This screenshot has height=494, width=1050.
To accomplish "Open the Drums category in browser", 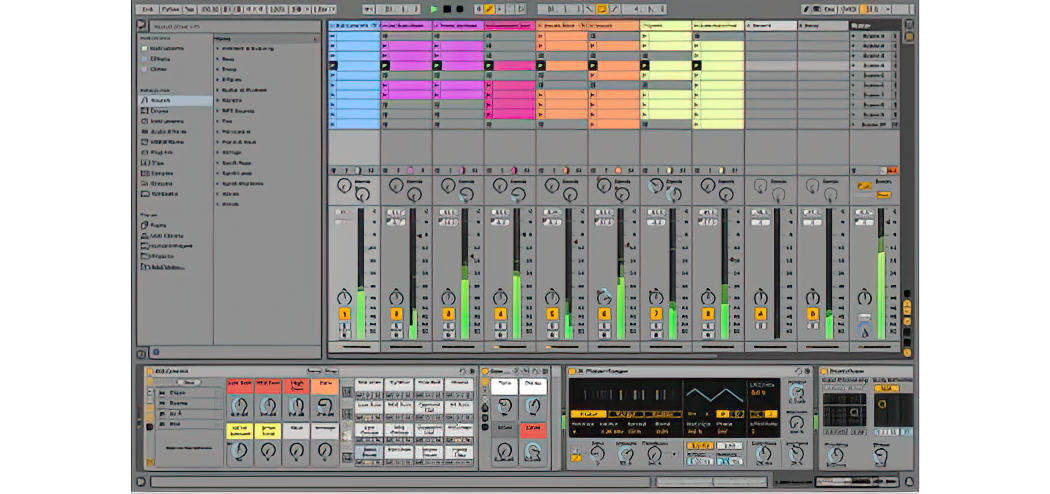I will point(160,111).
